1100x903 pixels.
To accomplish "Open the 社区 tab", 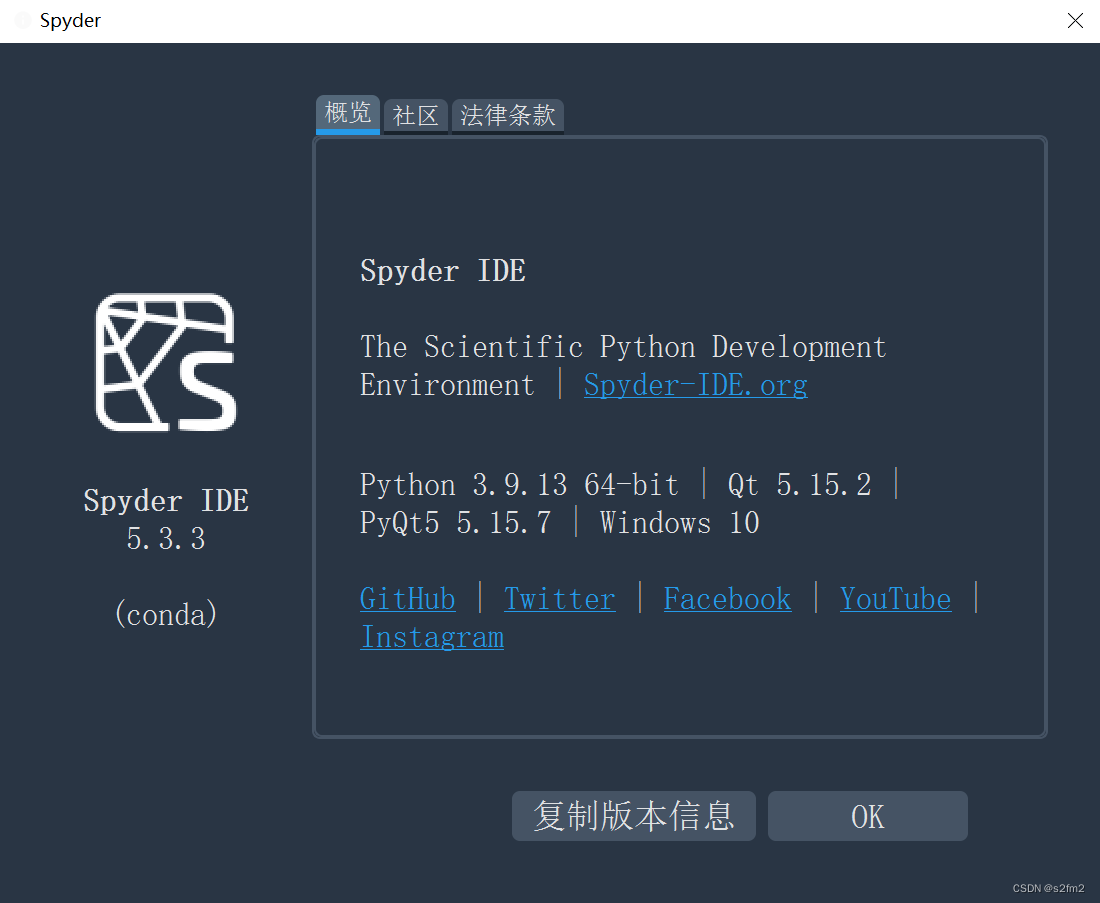I will (415, 116).
